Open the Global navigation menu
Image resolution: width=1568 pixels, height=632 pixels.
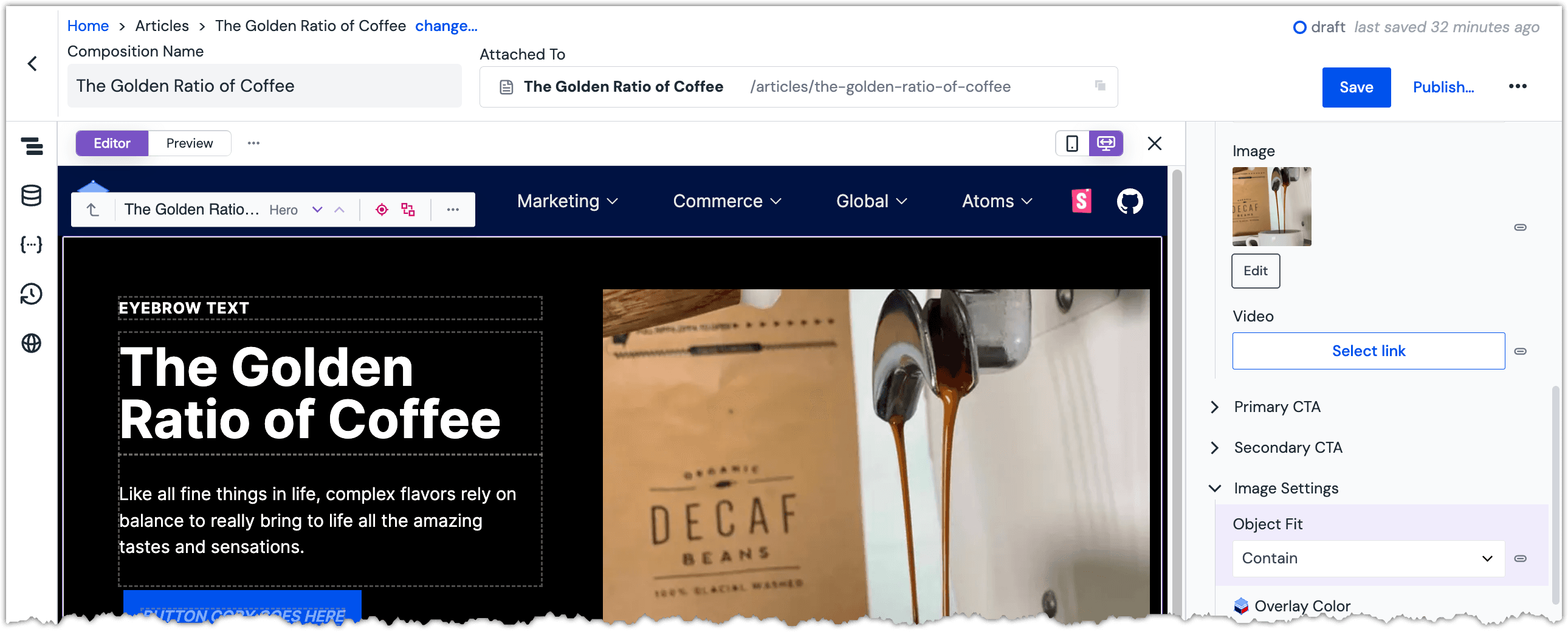(872, 201)
